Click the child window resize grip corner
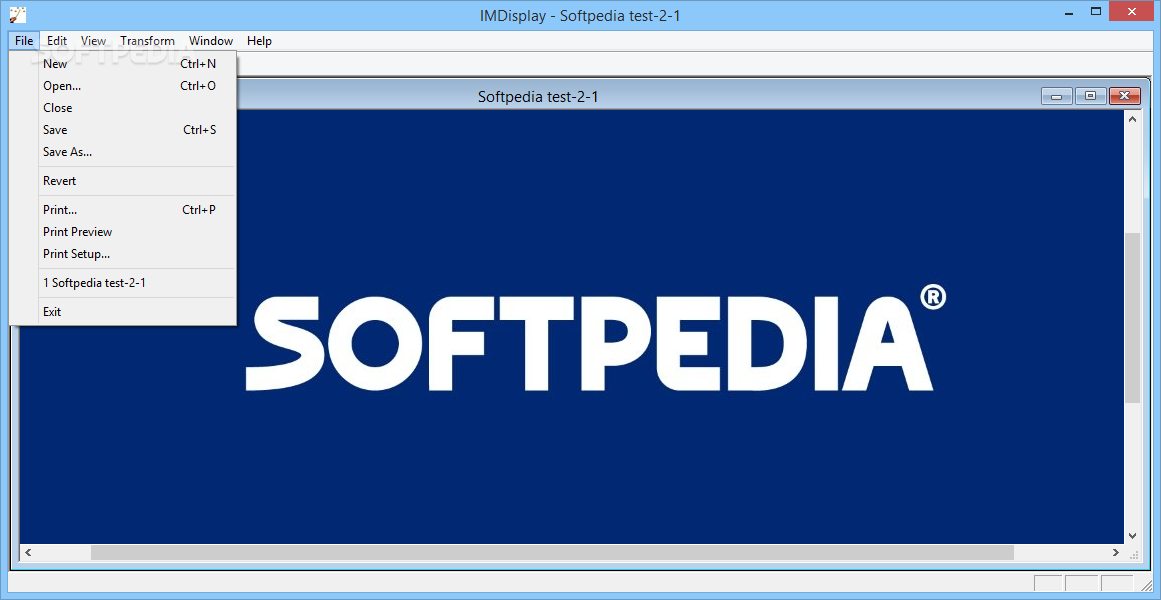Screen dimensions: 1161x600 [x=1133, y=553]
